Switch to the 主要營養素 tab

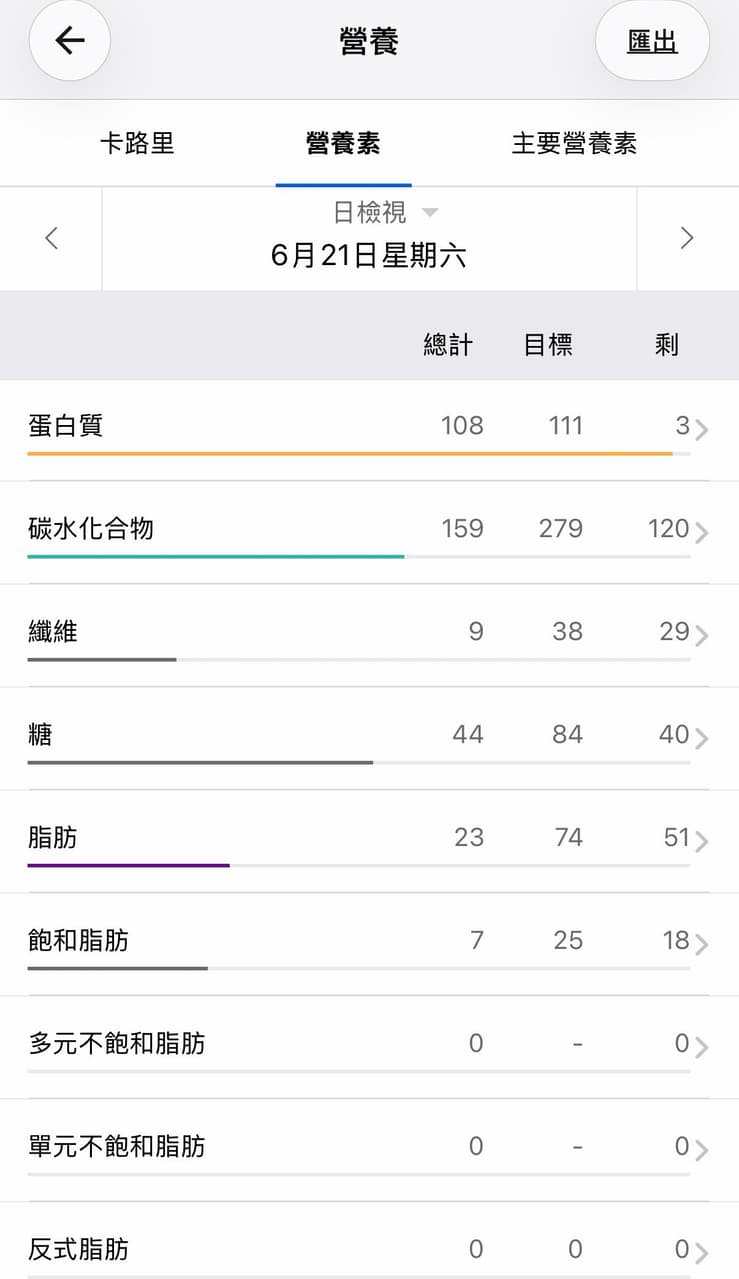coord(574,143)
